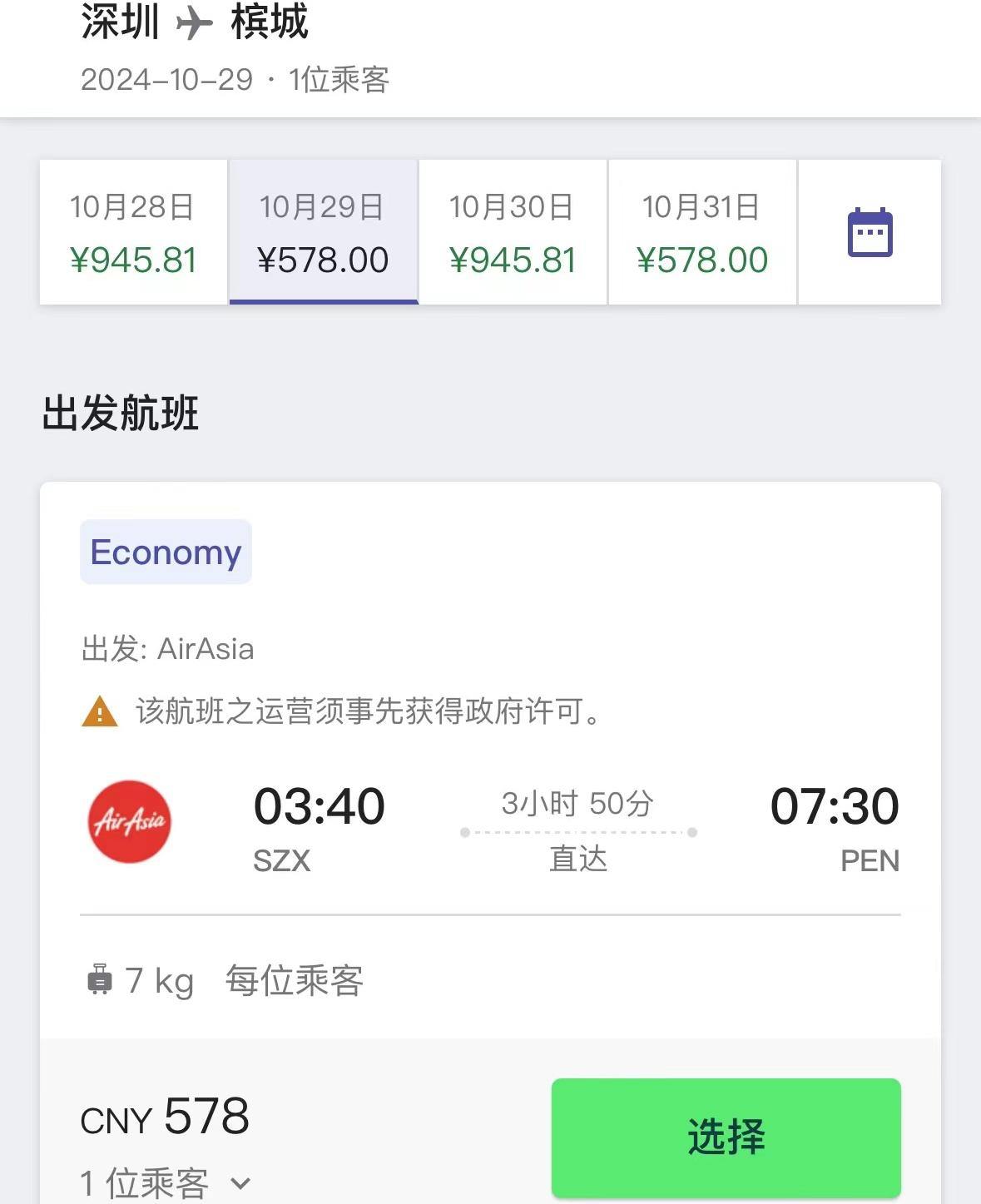Tap the Economy class badge
981x1204 pixels.
166,552
